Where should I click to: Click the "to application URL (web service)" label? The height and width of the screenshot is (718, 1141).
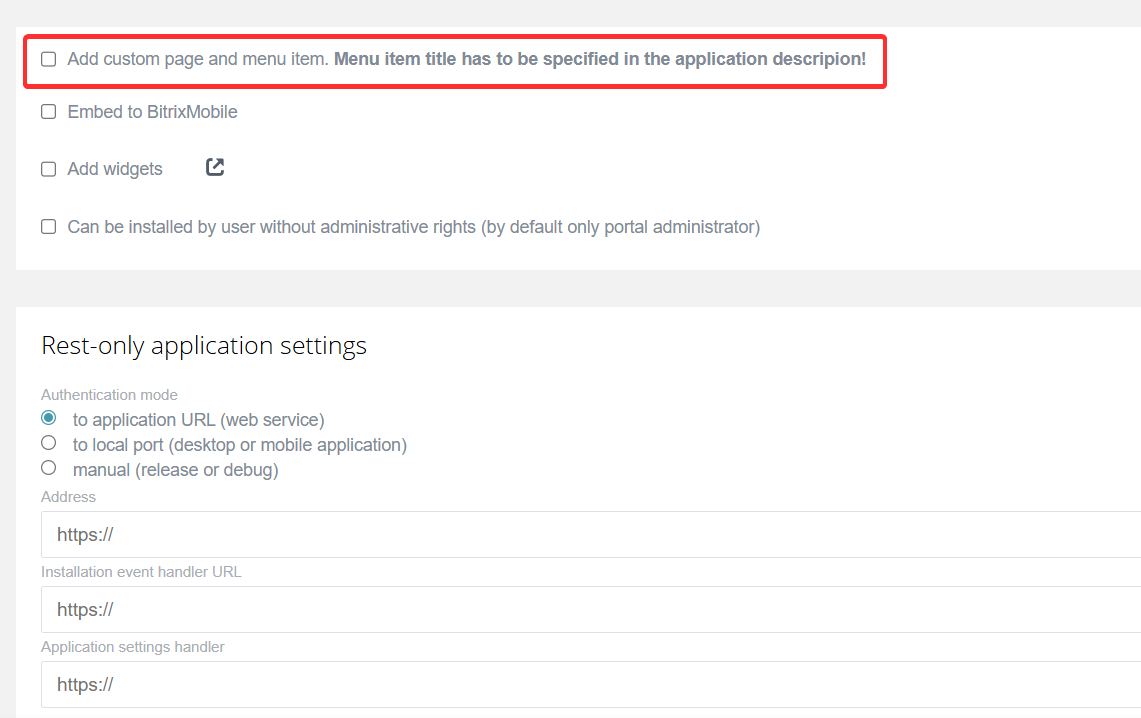198,420
